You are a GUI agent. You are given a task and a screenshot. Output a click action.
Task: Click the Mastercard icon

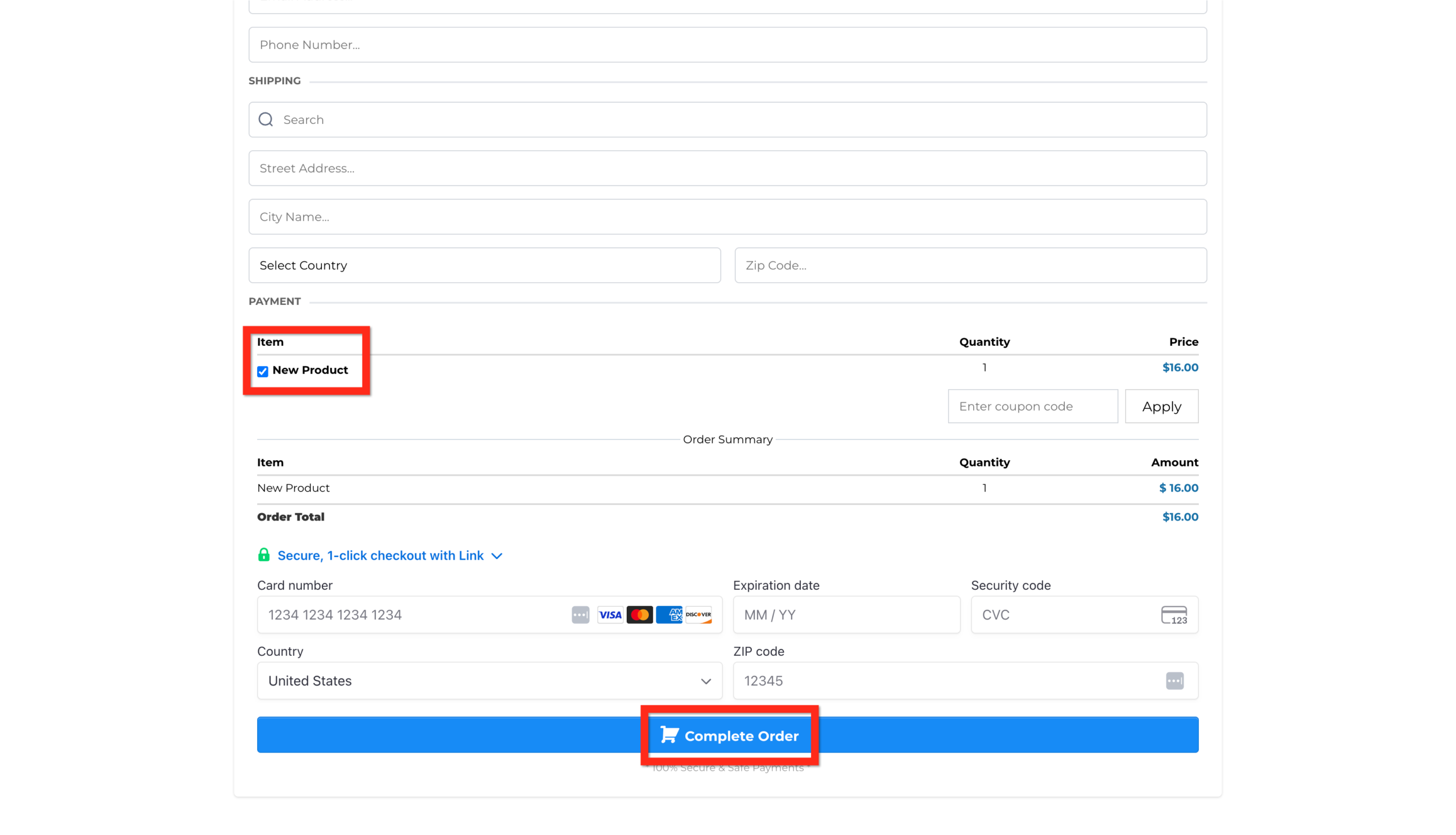point(639,614)
